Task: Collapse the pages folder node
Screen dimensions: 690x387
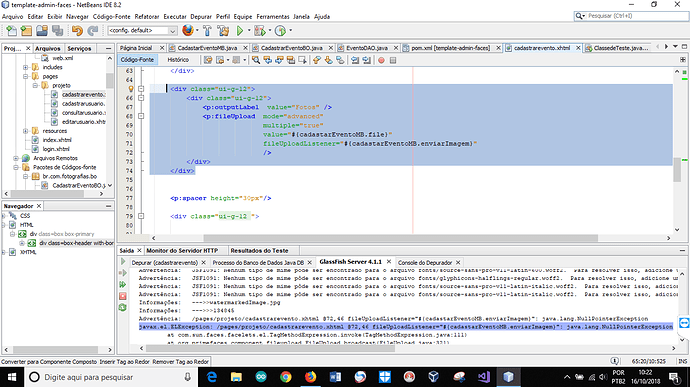Action: [x=26, y=77]
